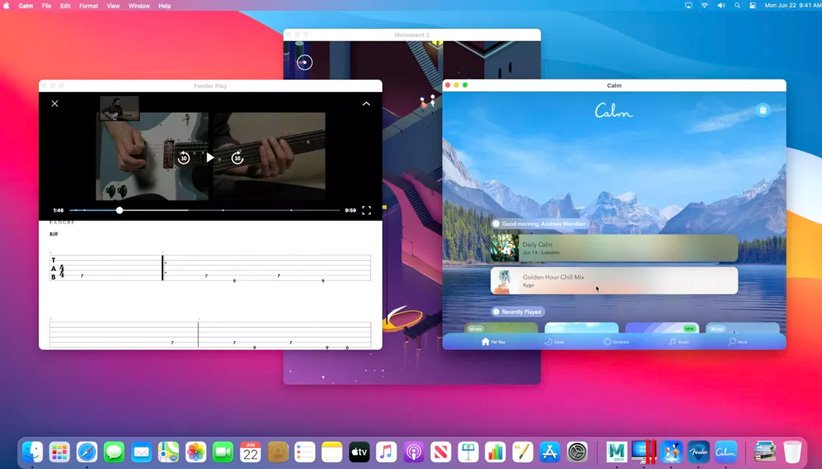The width and height of the screenshot is (822, 469).
Task: Open Control Center in menu bar
Action: click(x=753, y=5)
